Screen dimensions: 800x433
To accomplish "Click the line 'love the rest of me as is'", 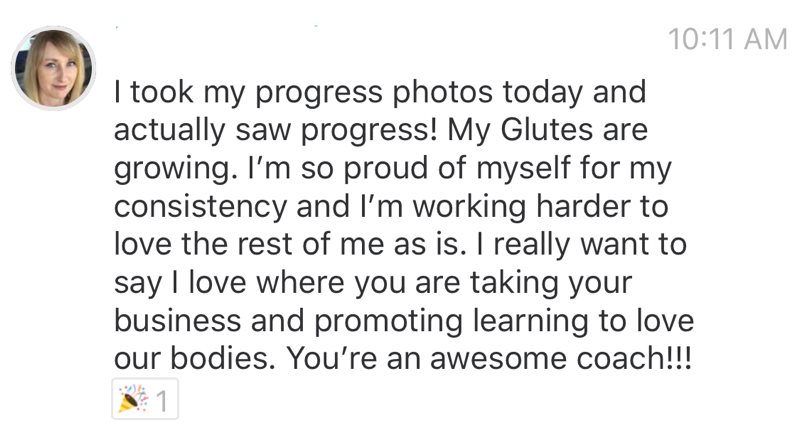I will point(401,245).
